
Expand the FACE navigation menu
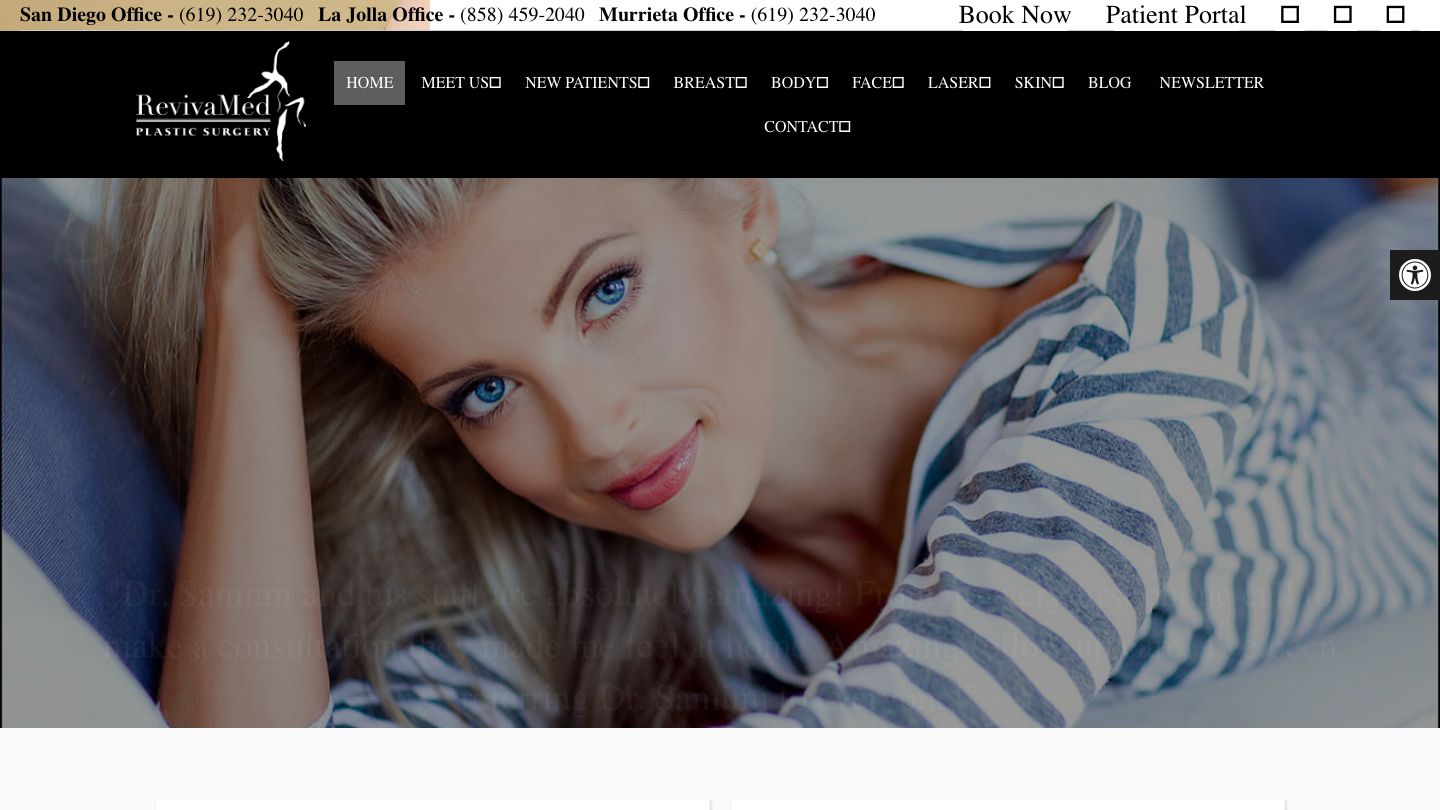click(x=877, y=83)
